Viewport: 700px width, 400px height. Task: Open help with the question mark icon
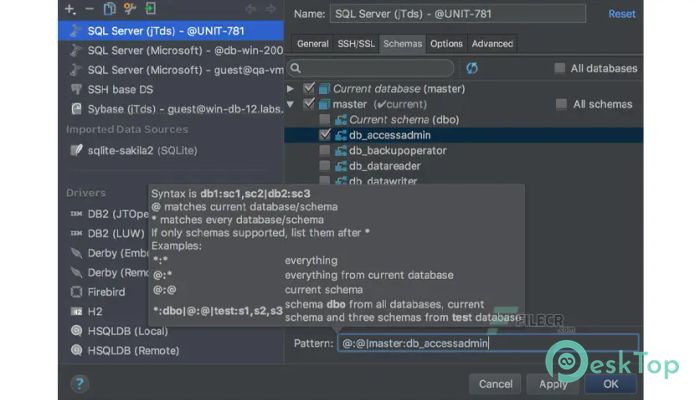click(x=79, y=383)
